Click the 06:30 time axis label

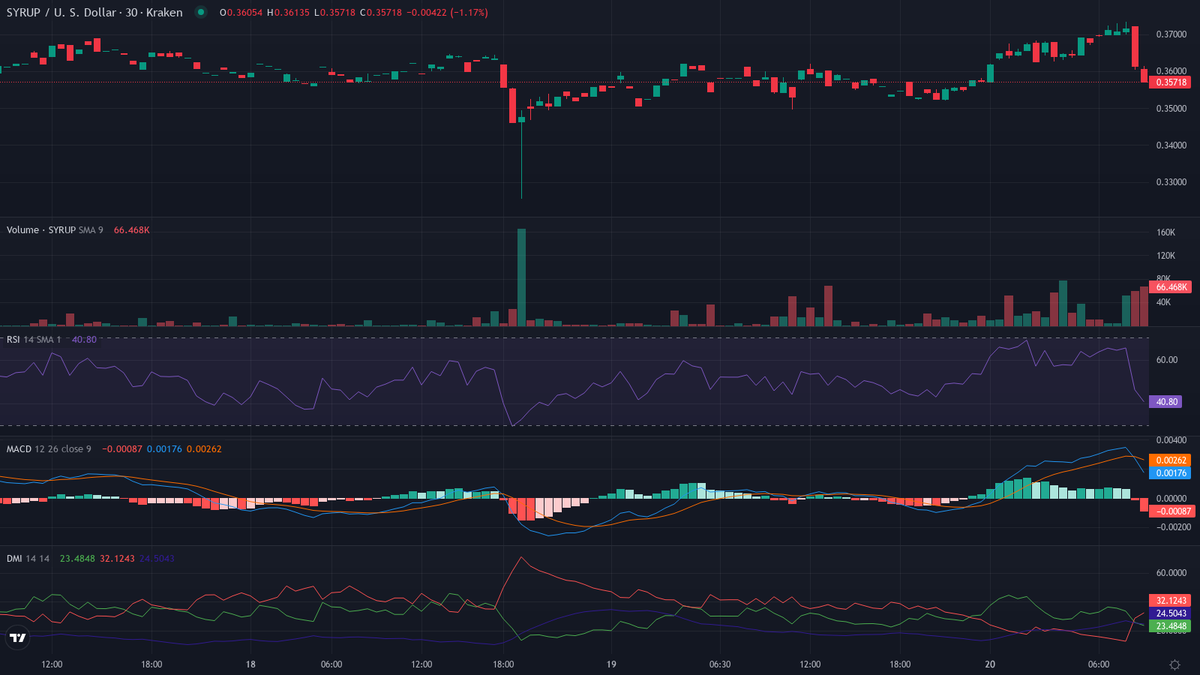pos(719,664)
